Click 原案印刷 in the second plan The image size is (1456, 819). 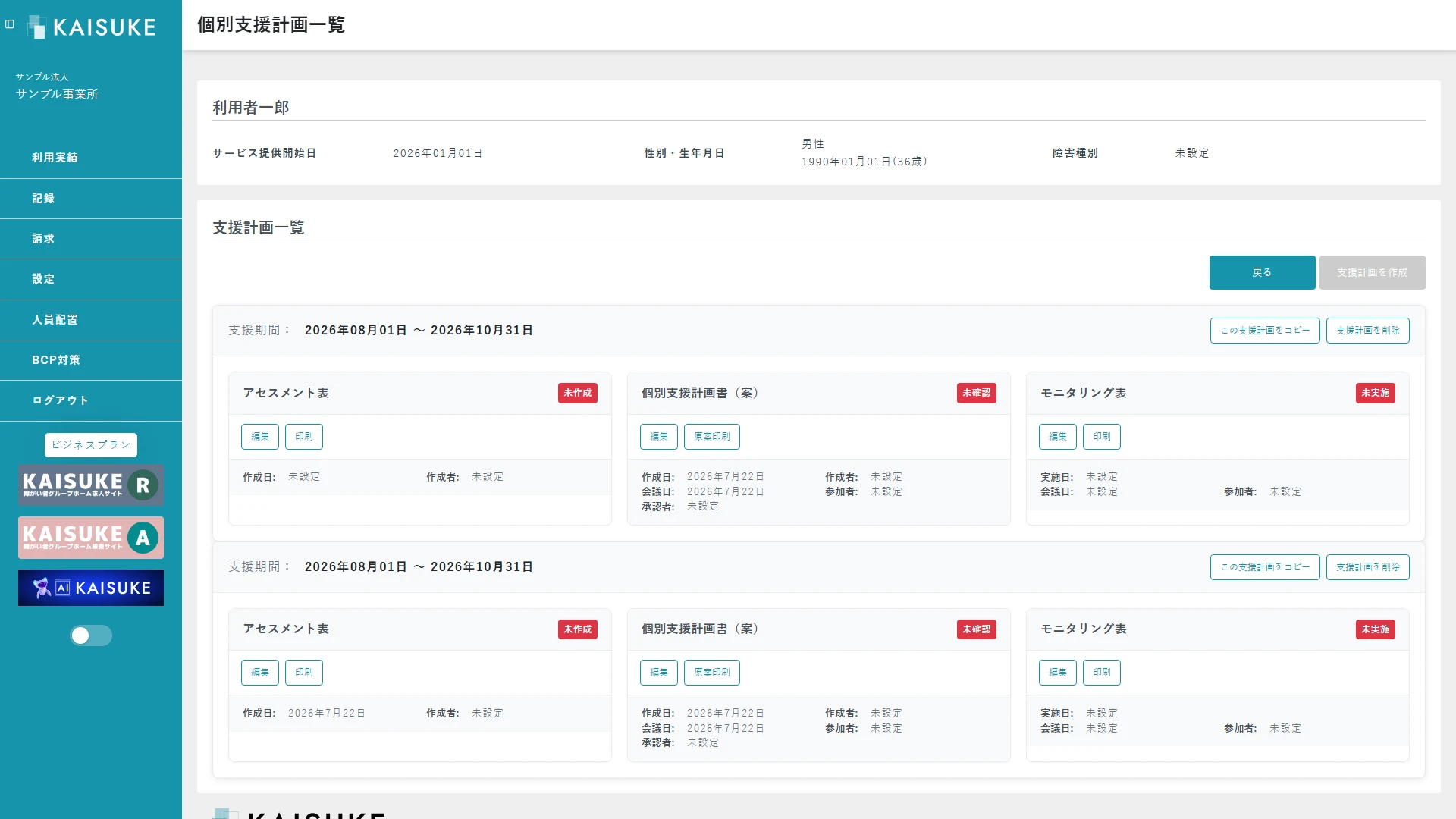tap(712, 673)
